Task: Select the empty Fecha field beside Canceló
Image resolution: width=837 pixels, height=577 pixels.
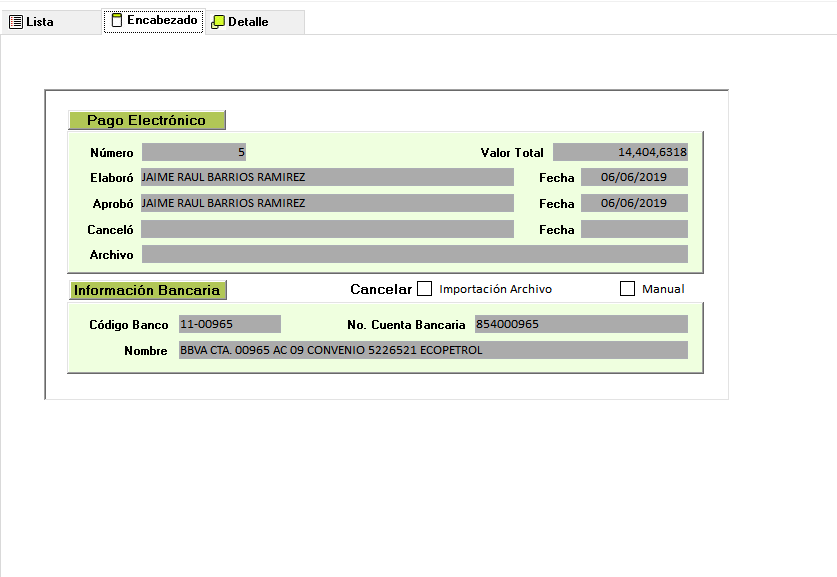Action: [x=634, y=229]
